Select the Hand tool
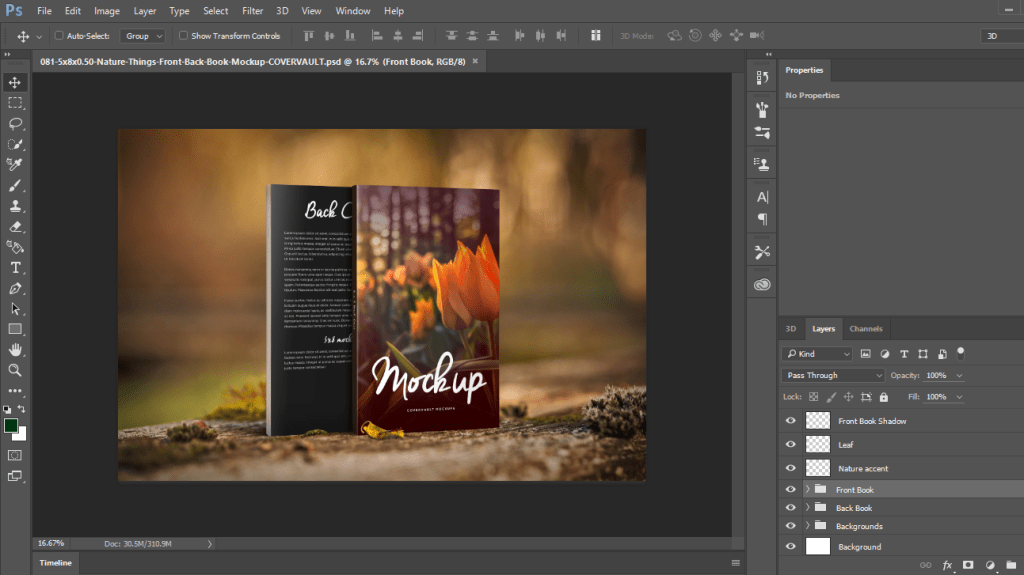This screenshot has width=1024, height=575. coord(15,349)
